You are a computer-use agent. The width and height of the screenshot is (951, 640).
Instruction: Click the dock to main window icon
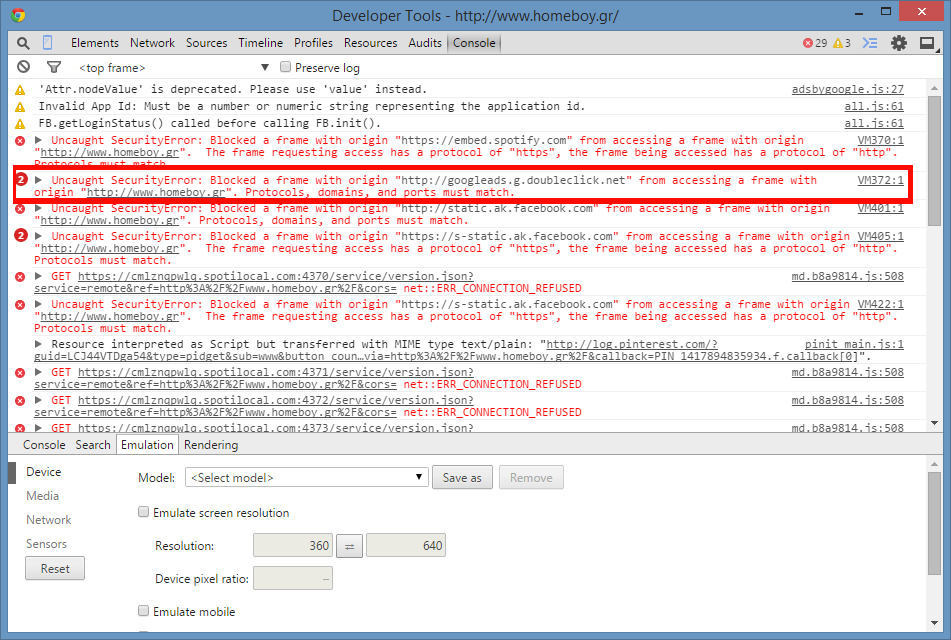tap(927, 43)
